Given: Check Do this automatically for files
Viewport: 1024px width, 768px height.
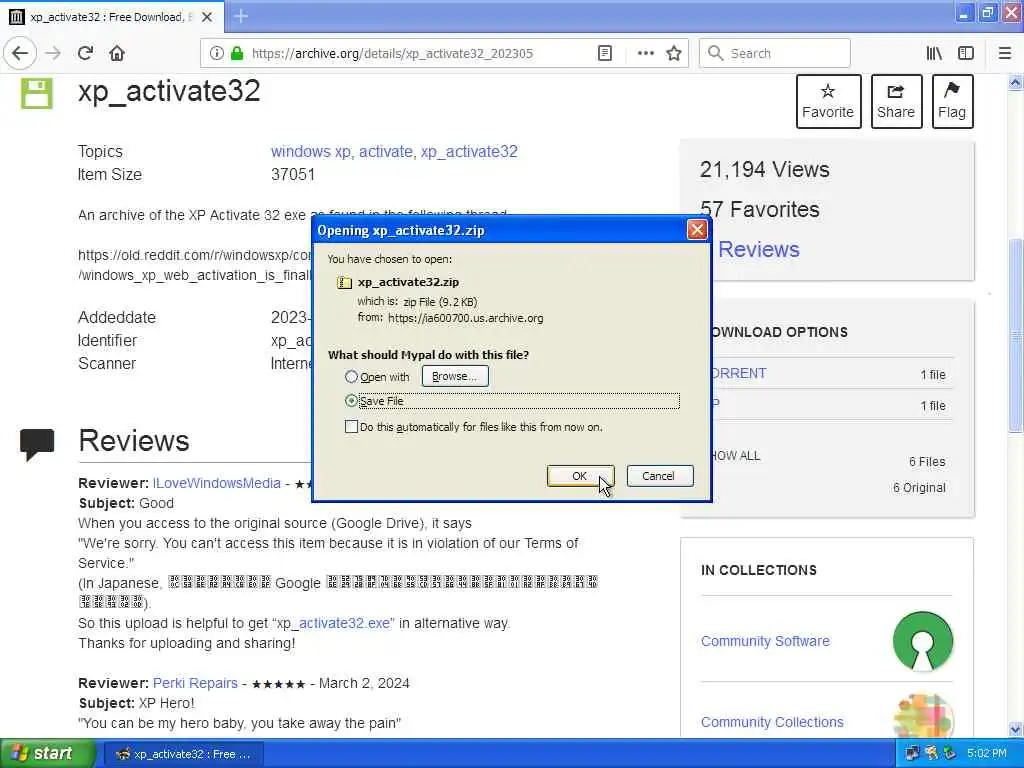Looking at the screenshot, I should (x=351, y=427).
